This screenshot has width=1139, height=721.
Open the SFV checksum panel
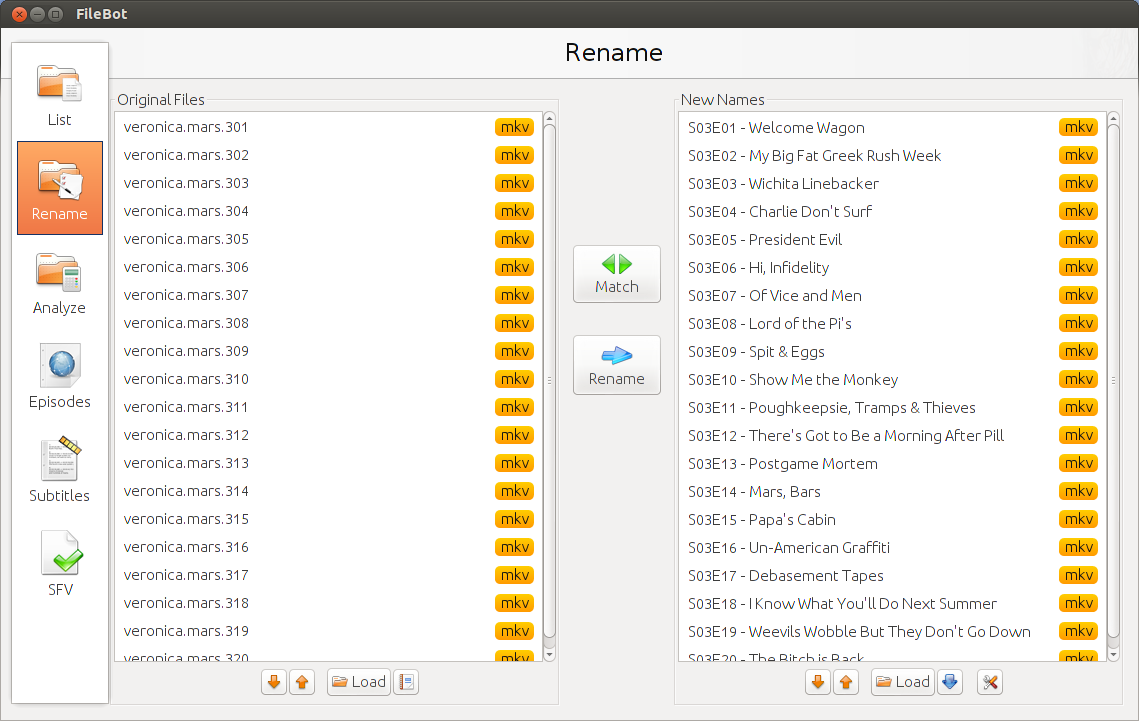point(60,563)
